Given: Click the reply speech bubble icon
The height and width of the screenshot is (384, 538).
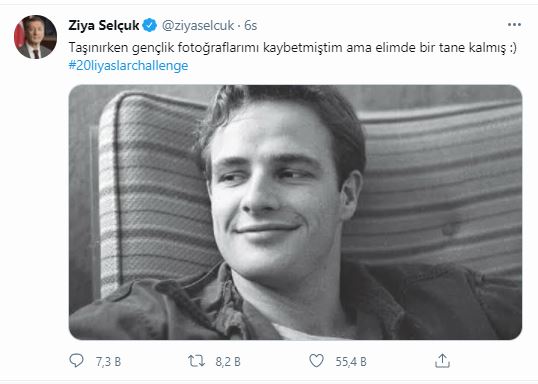Looking at the screenshot, I should click(x=76, y=361).
